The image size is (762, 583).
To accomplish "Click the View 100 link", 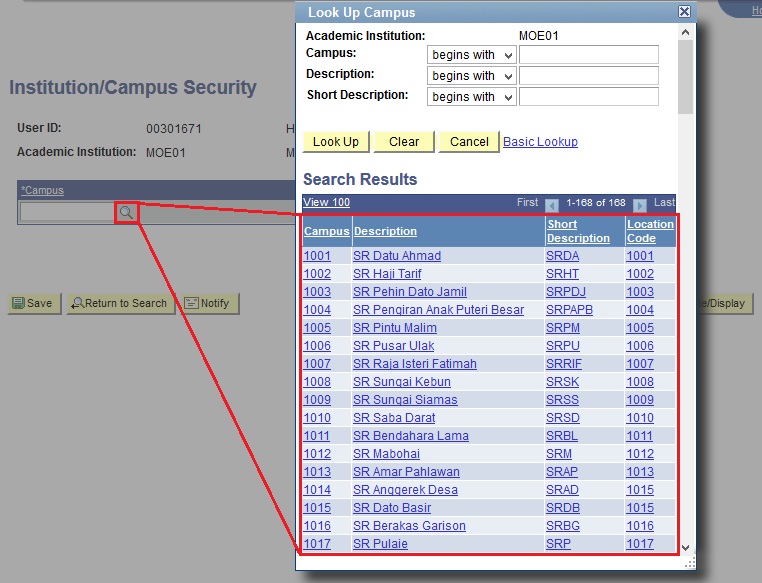I will point(327,202).
